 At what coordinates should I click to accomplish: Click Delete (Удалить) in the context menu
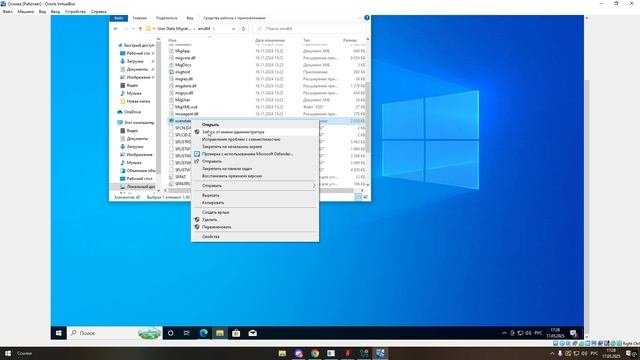pyautogui.click(x=210, y=220)
